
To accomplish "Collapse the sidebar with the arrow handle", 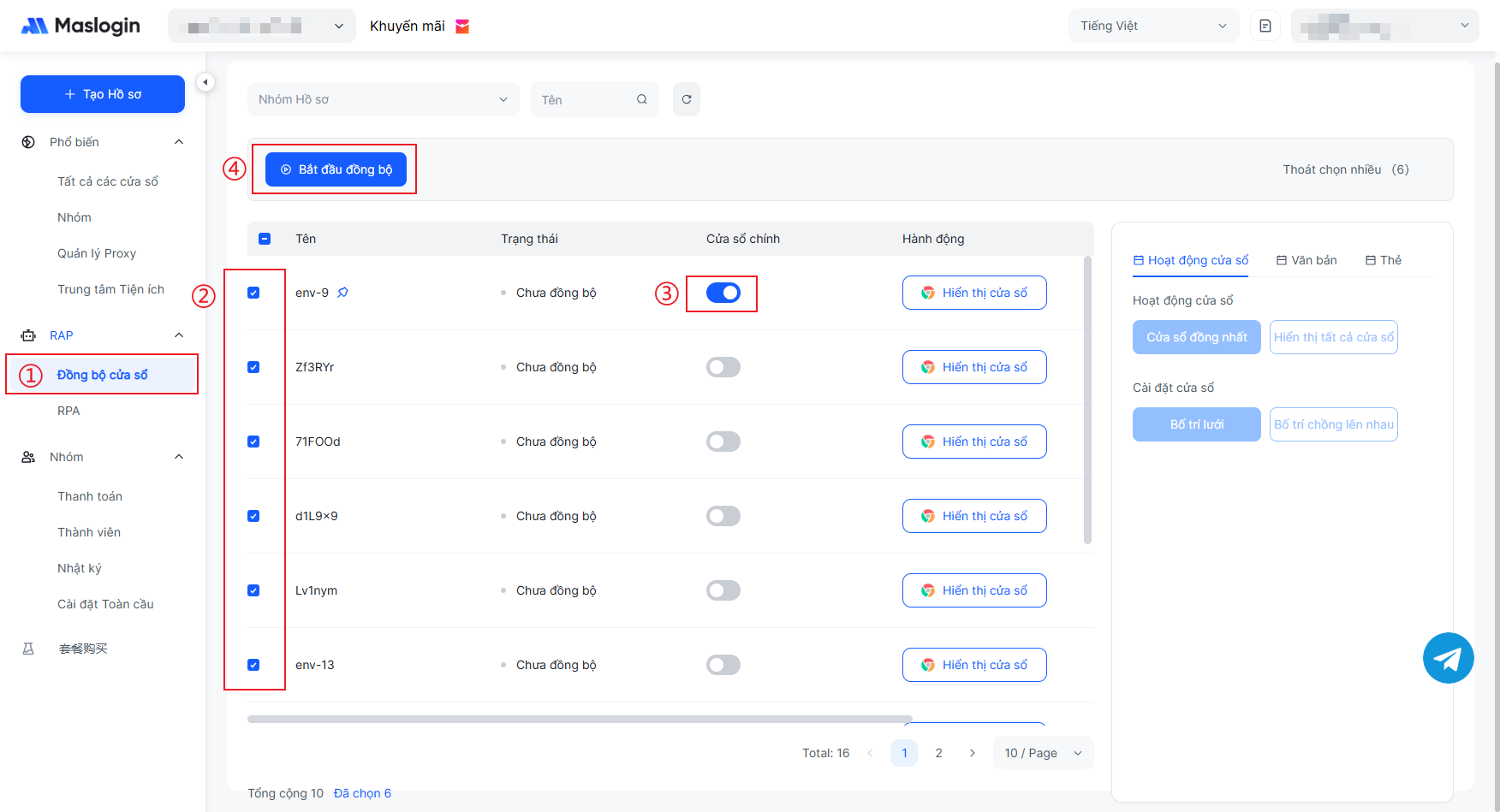I will pyautogui.click(x=205, y=82).
